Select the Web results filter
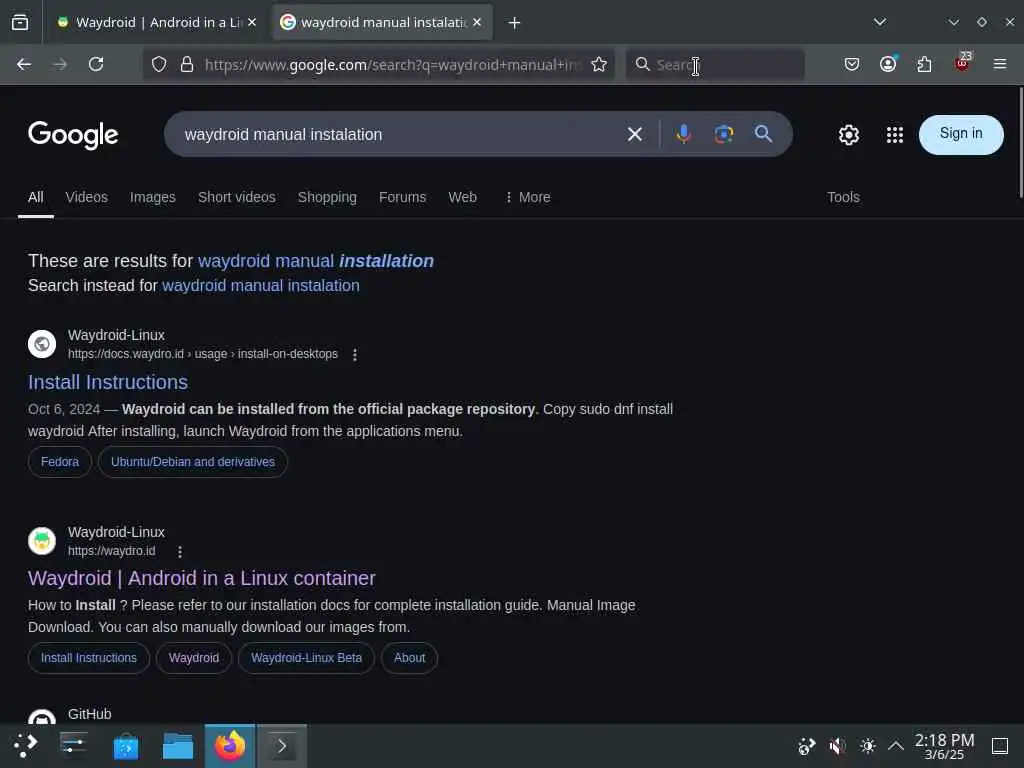 pos(462,197)
